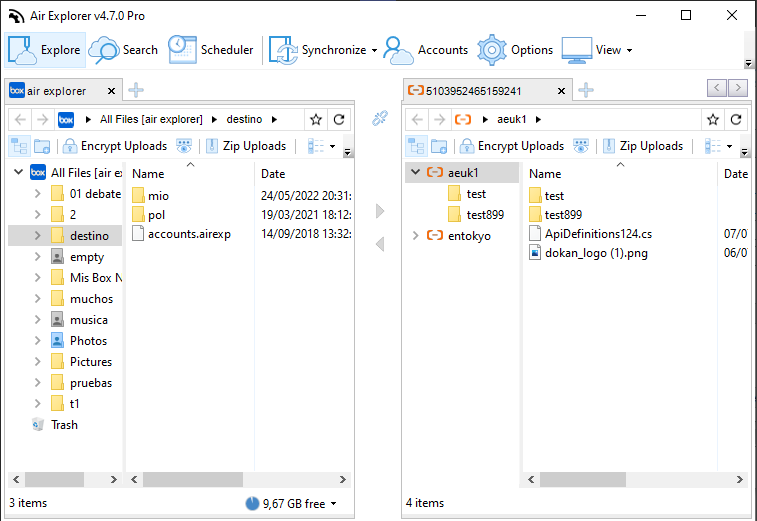Select 'ApiDefinitions124.cs' file
This screenshot has width=757, height=521.
[598, 234]
